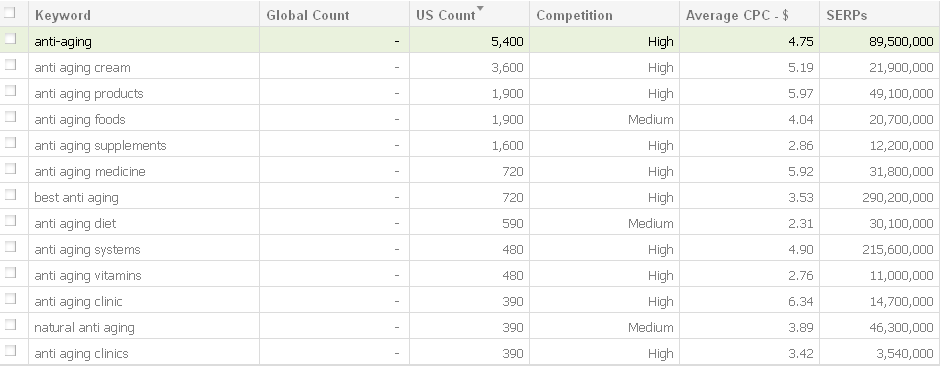Sort by Keyword column header
941x366 pixels.
click(x=62, y=16)
